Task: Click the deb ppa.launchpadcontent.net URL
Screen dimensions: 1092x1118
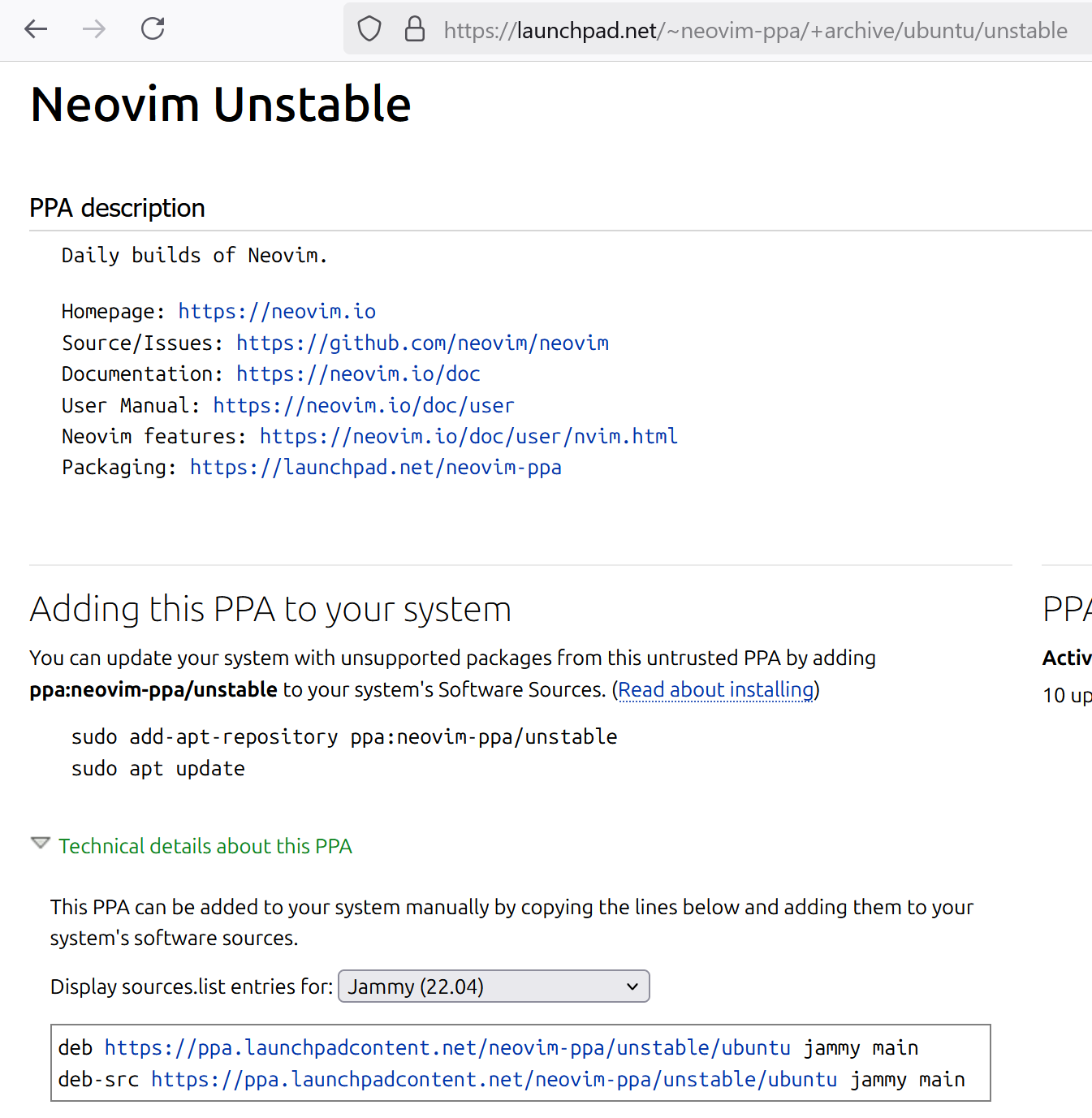Action: [x=447, y=1048]
